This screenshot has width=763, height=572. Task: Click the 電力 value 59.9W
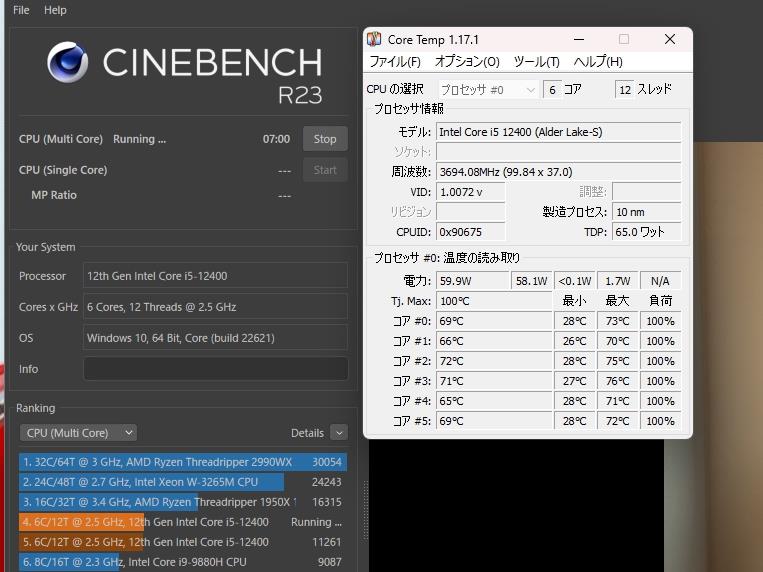(472, 281)
